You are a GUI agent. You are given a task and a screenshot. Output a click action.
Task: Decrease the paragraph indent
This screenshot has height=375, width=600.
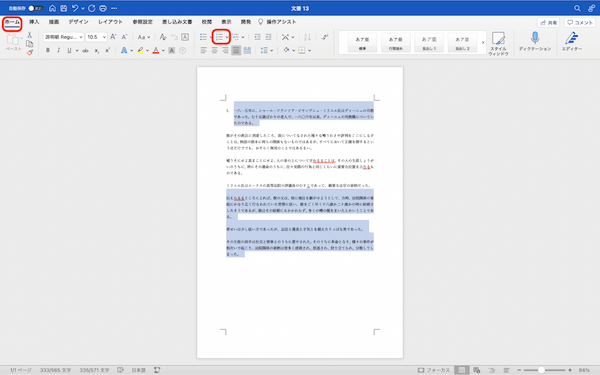(257, 37)
